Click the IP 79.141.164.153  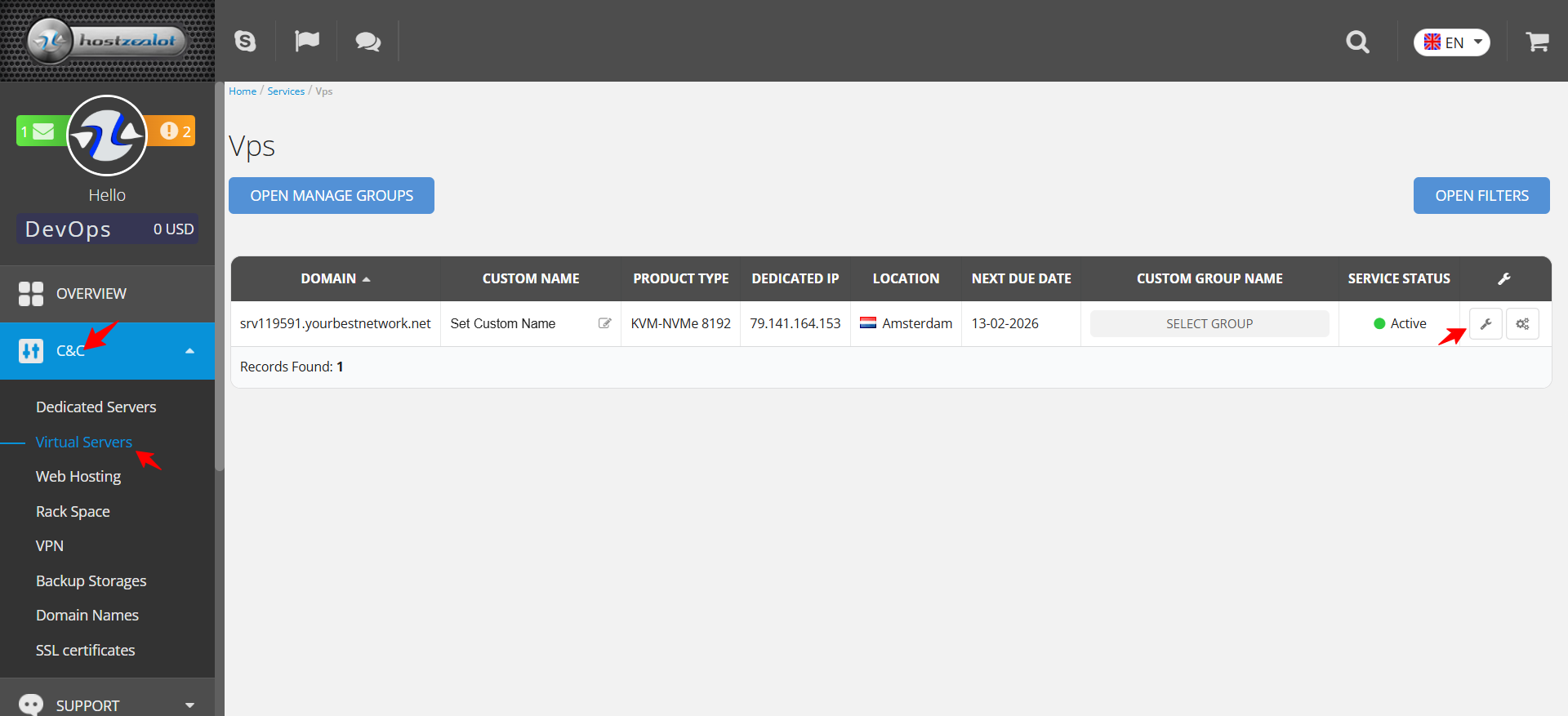795,324
